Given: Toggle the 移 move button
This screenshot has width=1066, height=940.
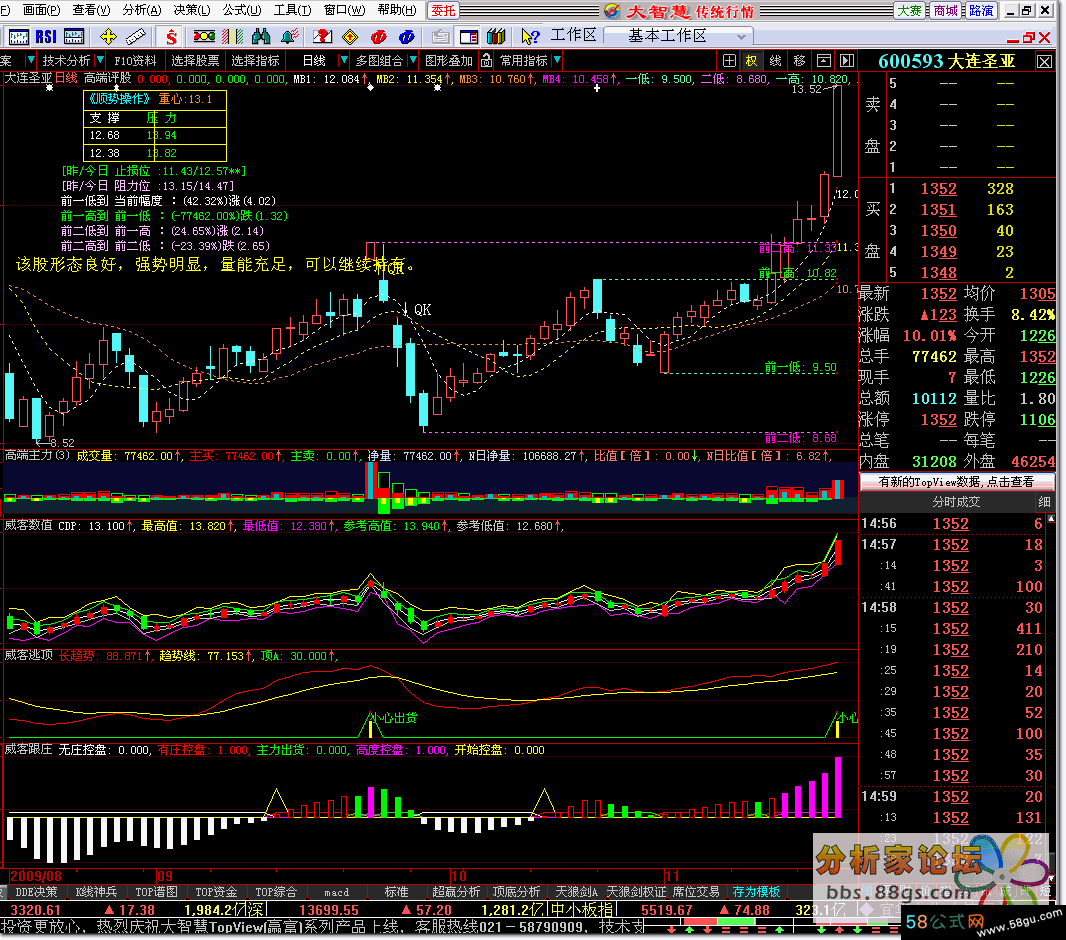Looking at the screenshot, I should click(x=800, y=61).
